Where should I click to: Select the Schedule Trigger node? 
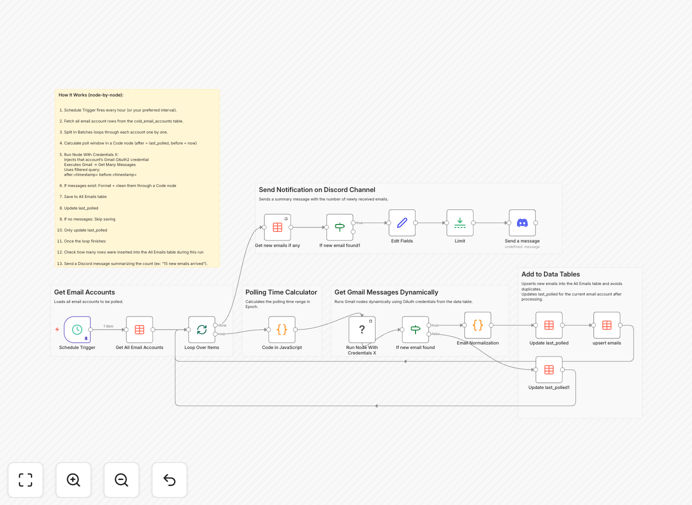pyautogui.click(x=77, y=329)
